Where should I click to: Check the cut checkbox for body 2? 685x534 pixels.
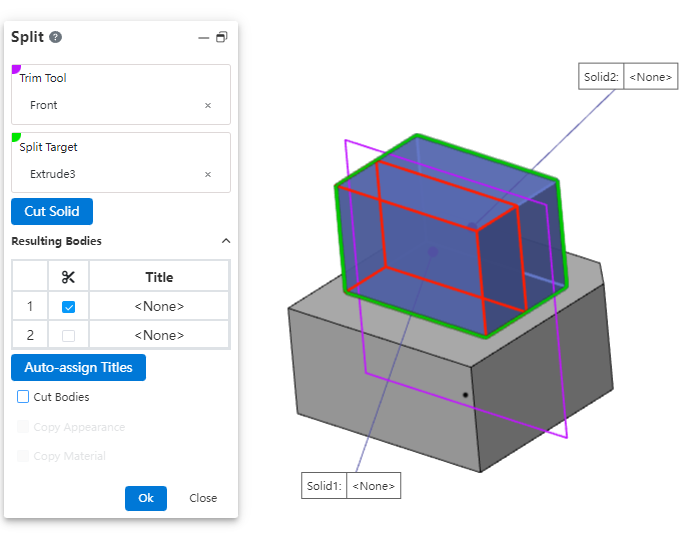coord(68,336)
